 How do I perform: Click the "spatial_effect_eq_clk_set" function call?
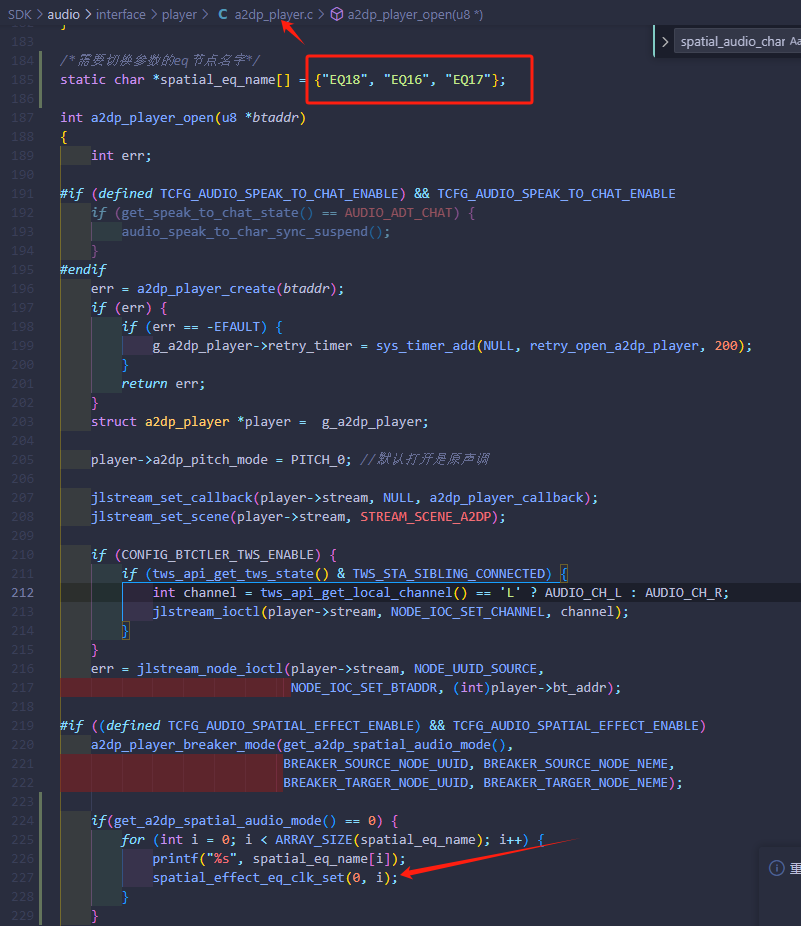[x=248, y=878]
